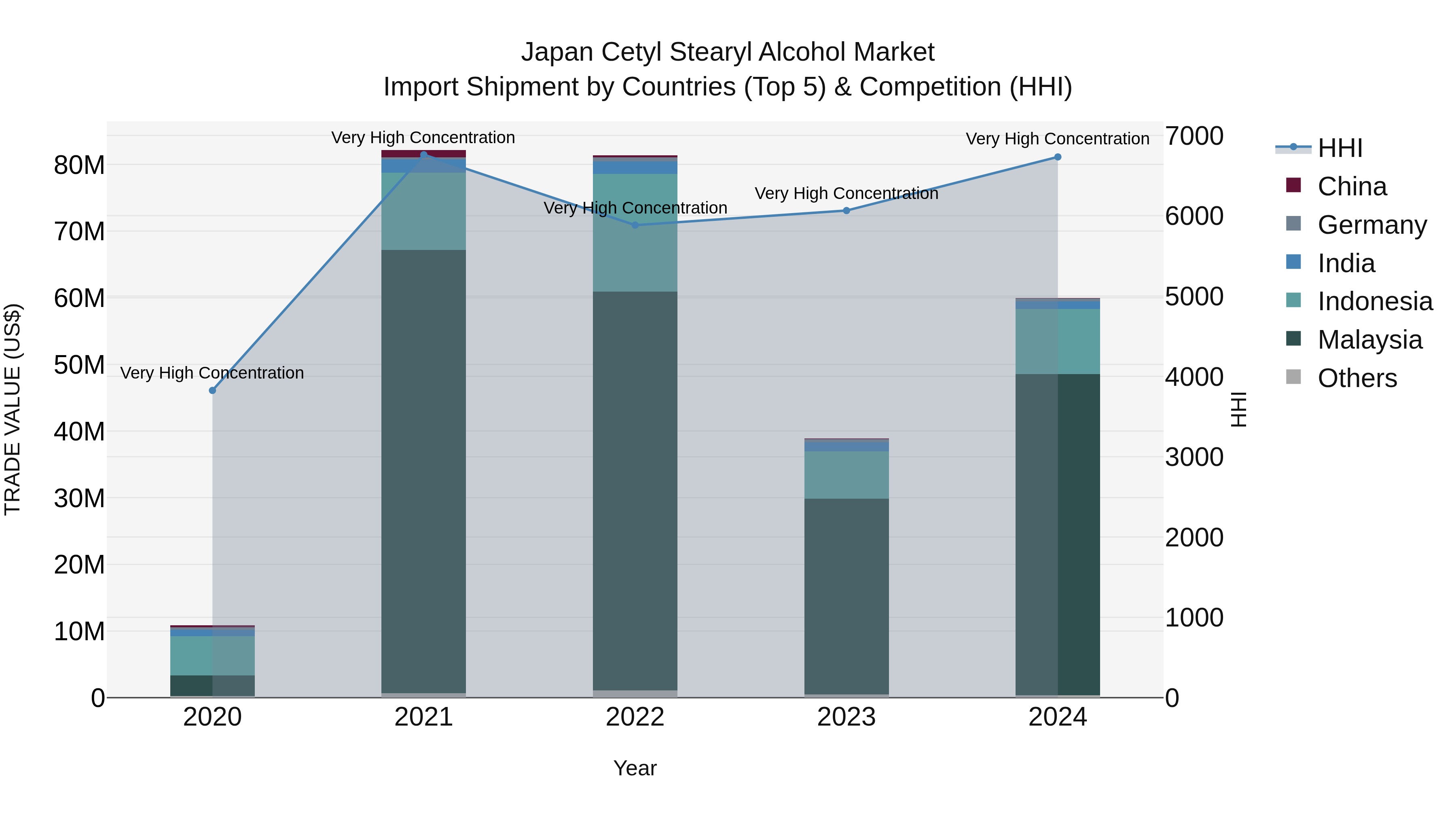
Task: Click the 2021 HHI line marker
Action: (x=424, y=155)
